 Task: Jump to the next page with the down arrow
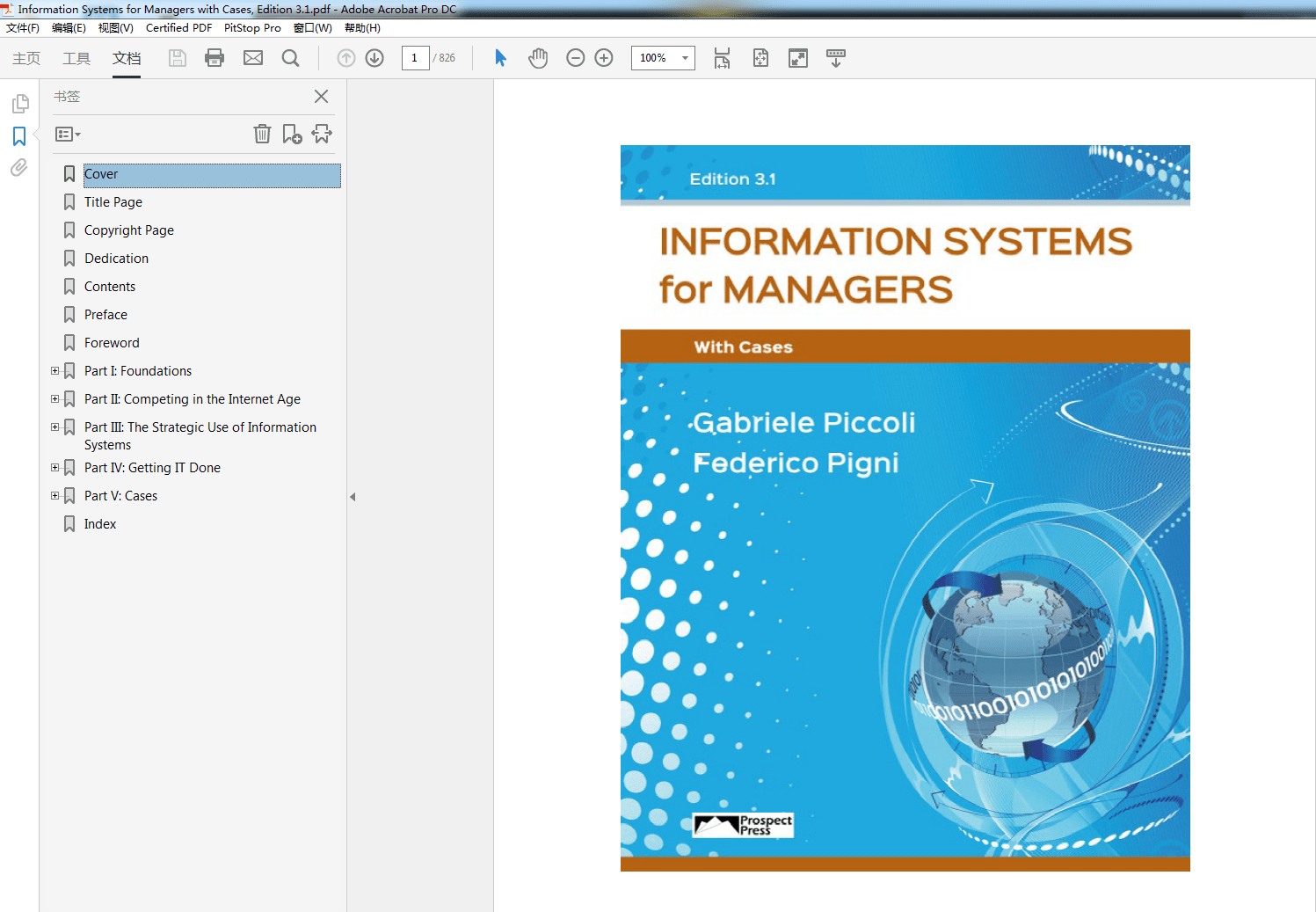coord(374,58)
